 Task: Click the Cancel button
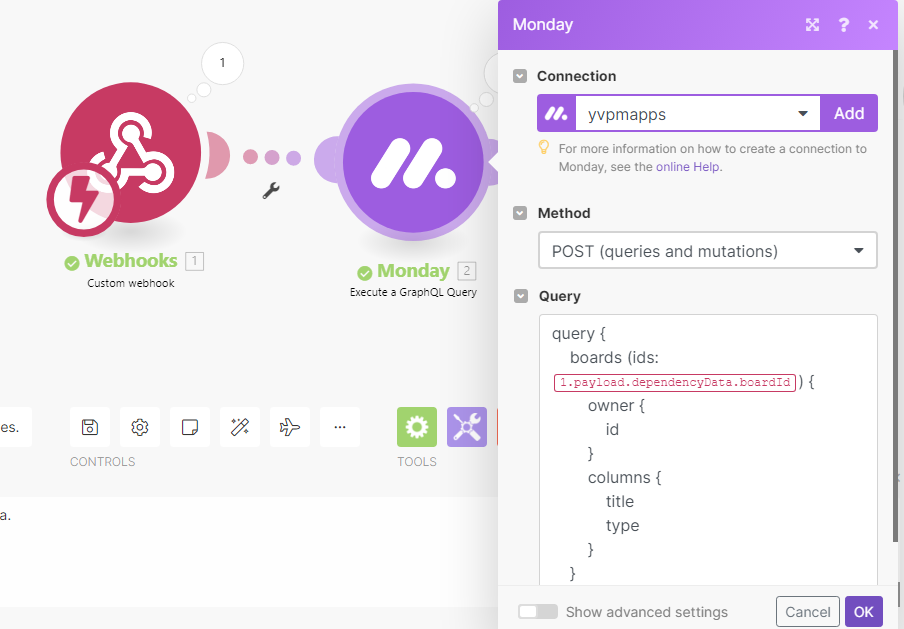tap(808, 612)
